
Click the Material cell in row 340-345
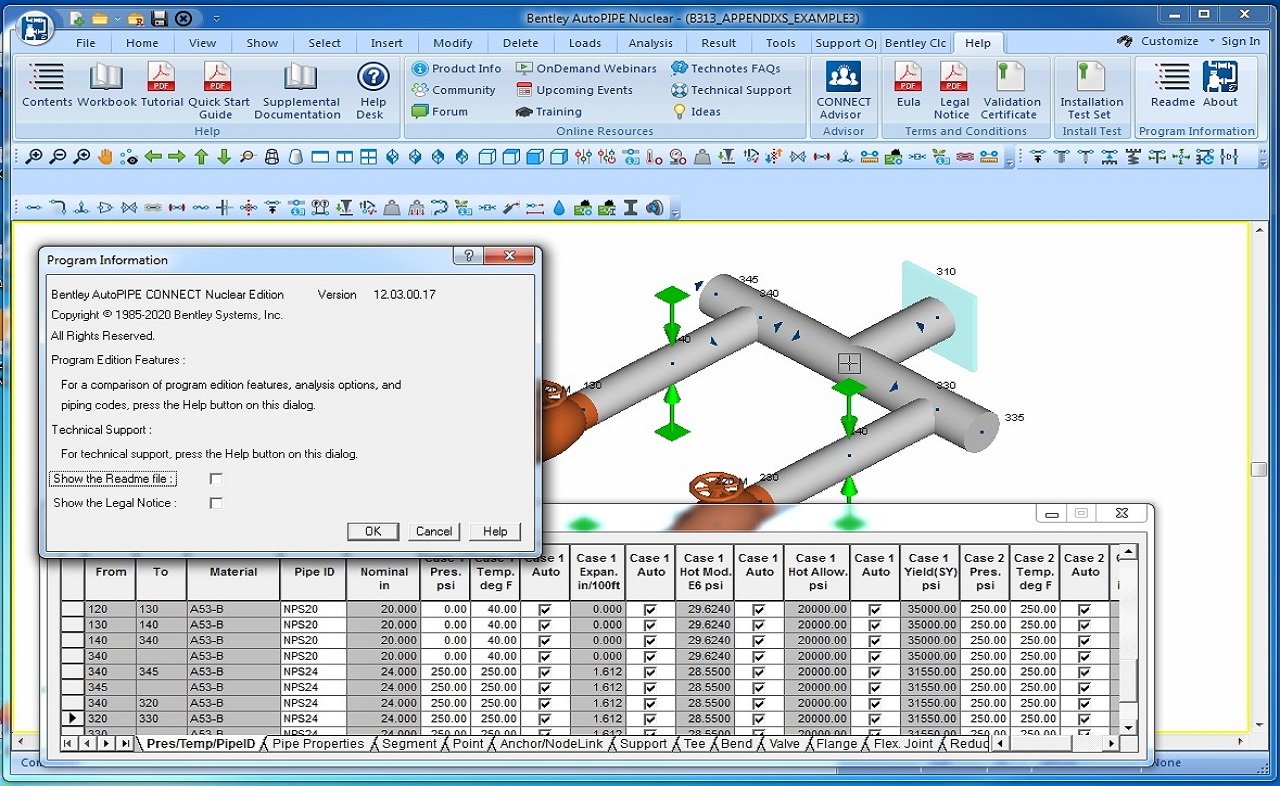click(233, 671)
